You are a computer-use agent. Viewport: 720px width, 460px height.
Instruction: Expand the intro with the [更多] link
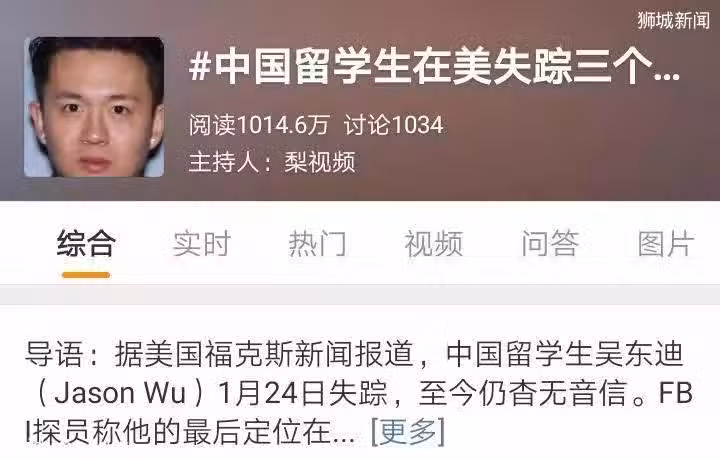(x=408, y=432)
